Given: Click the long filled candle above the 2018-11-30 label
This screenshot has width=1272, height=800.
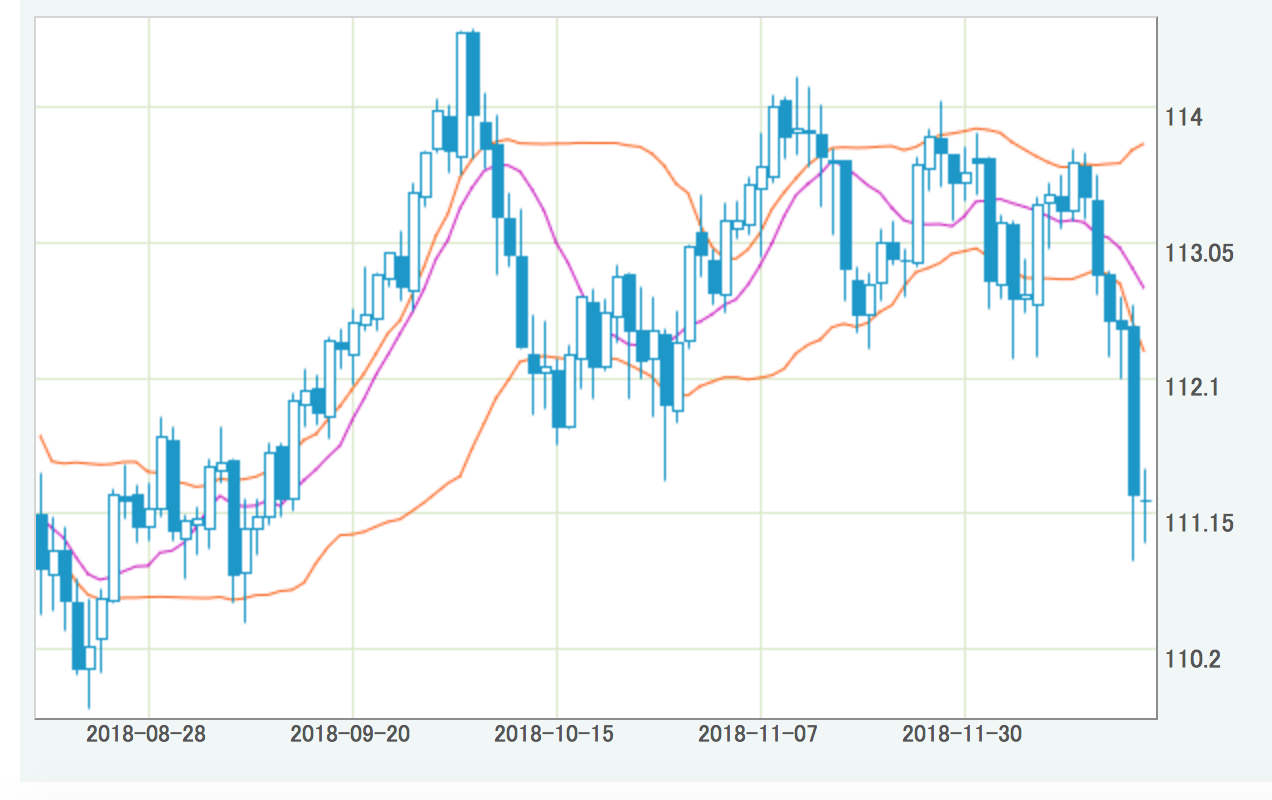Looking at the screenshot, I should point(990,220).
